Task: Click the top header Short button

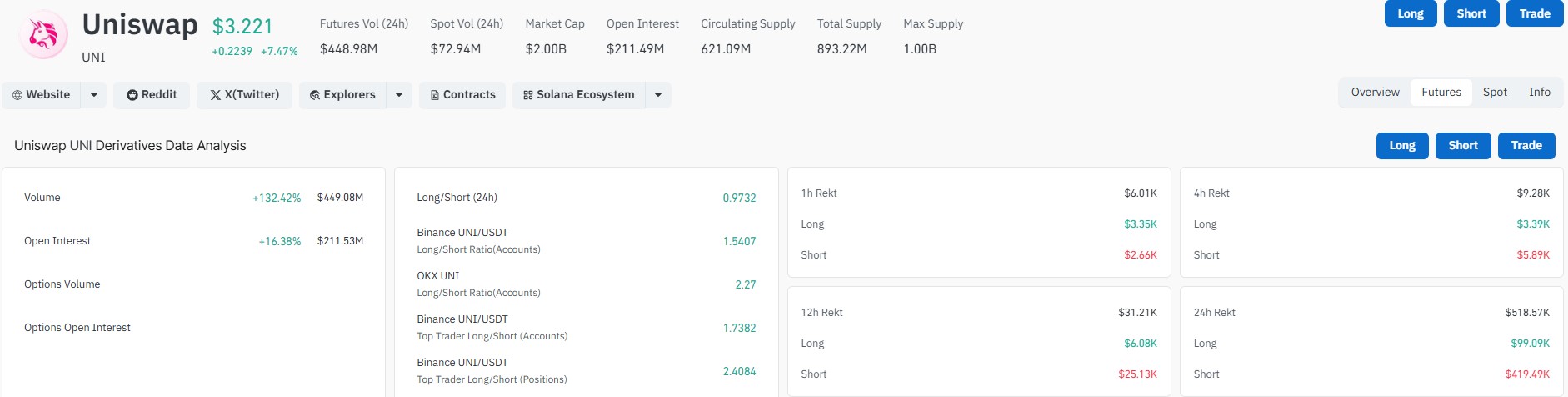Action: point(1471,13)
